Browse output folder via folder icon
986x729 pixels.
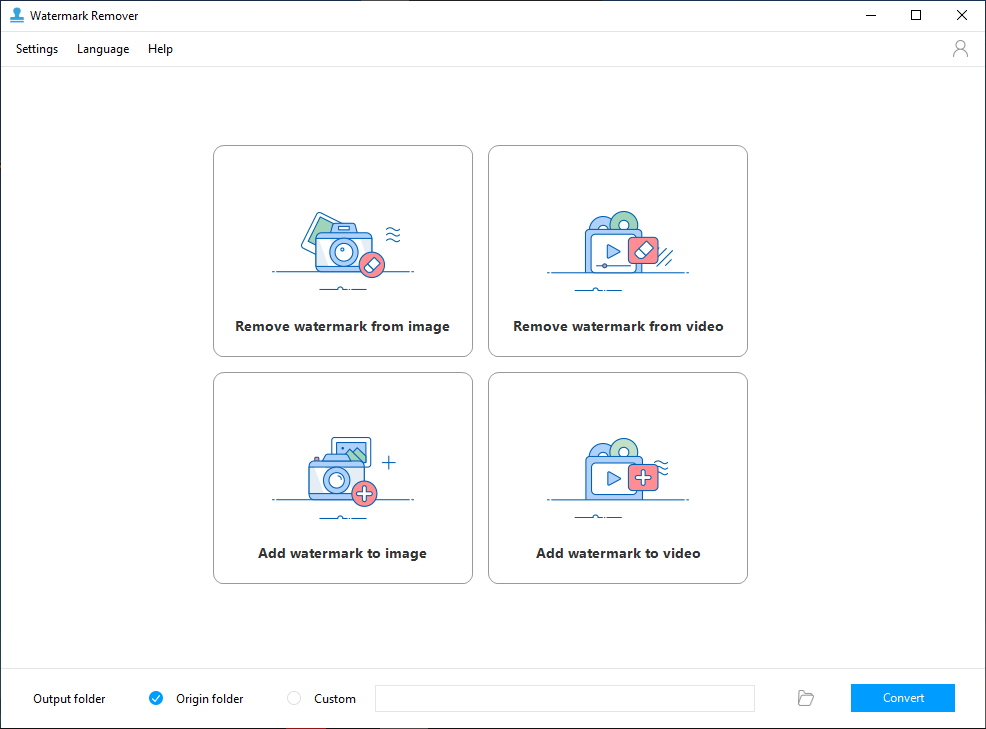[806, 698]
